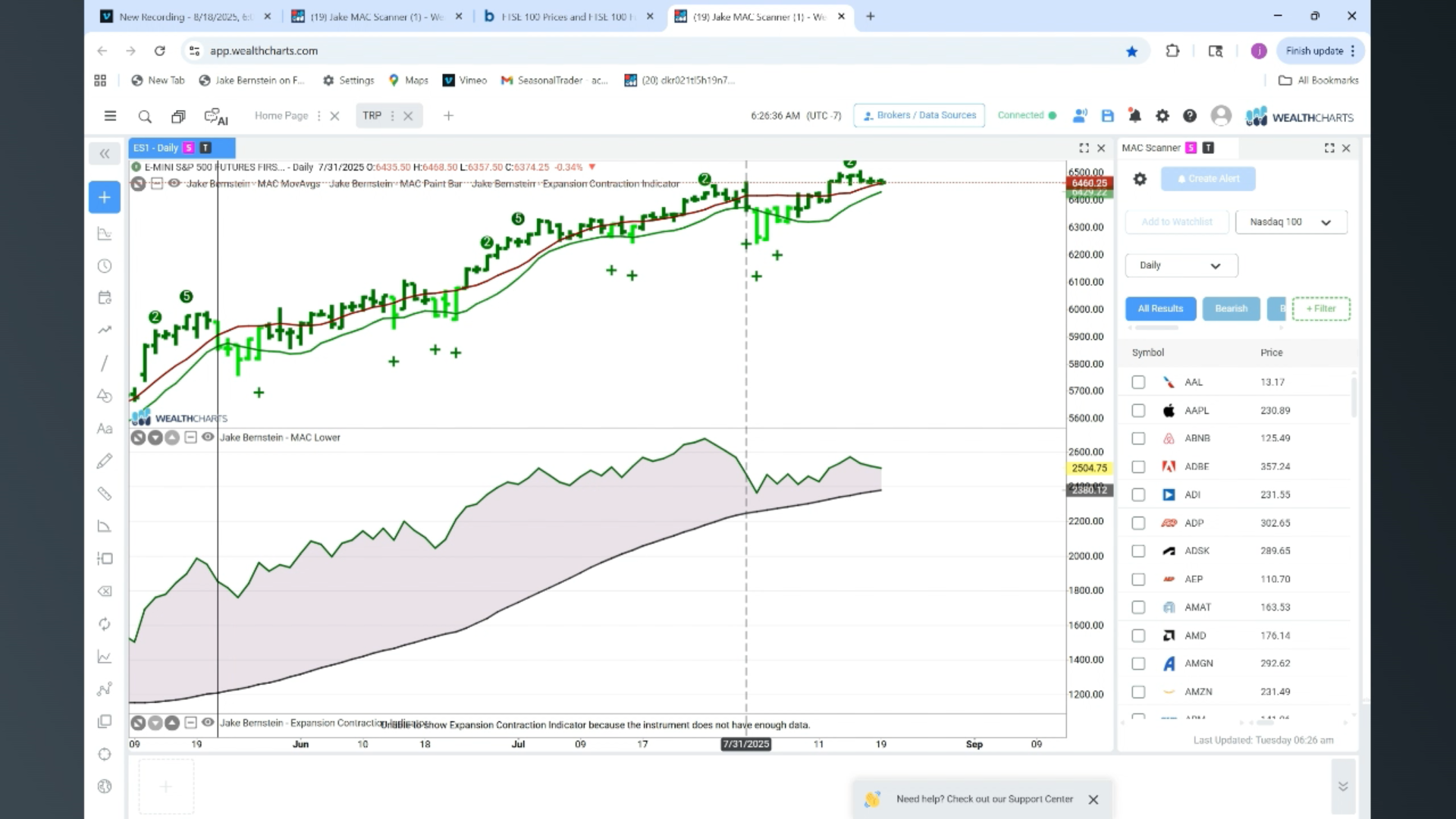Bookmark this page with the star icon

pos(1131,51)
